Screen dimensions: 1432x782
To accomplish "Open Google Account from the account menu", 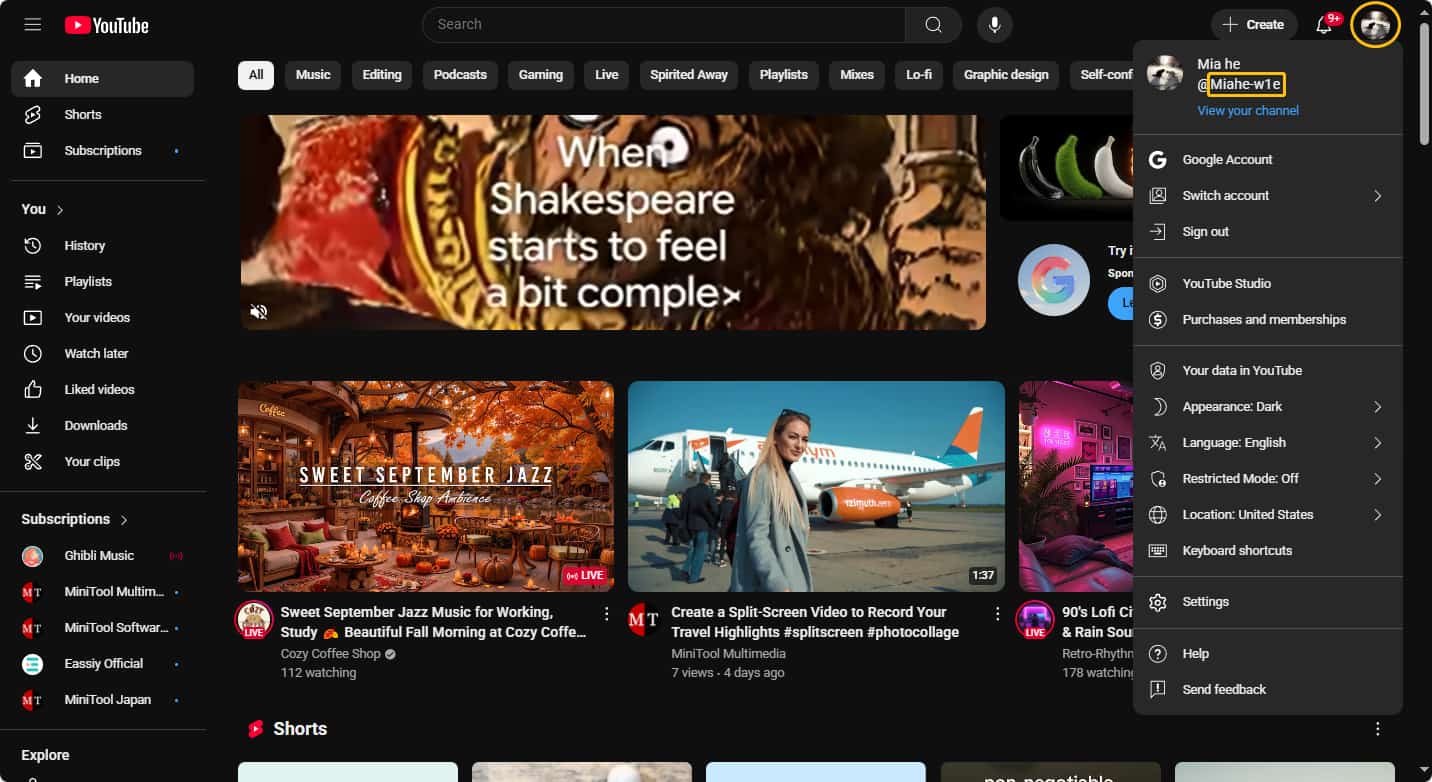I will 1268,159.
